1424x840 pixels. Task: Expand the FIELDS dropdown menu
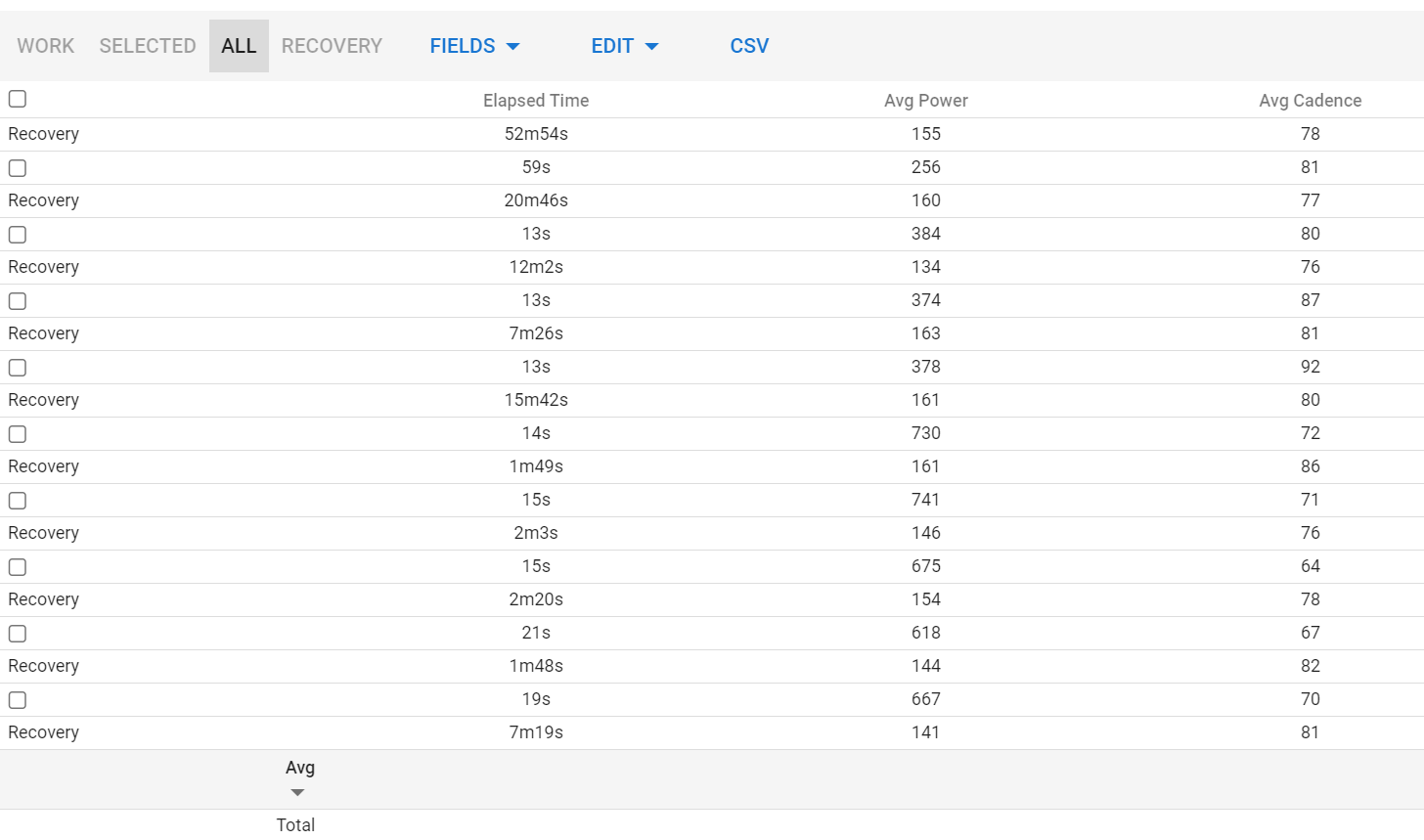474,46
